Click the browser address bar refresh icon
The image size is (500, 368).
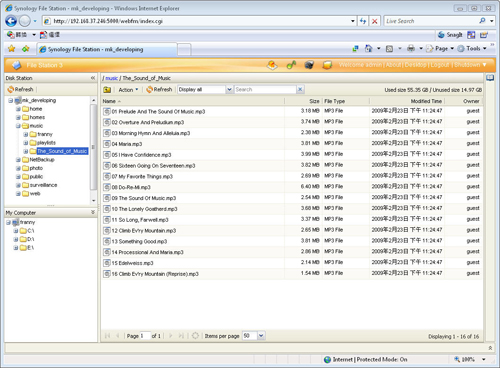tap(363, 21)
